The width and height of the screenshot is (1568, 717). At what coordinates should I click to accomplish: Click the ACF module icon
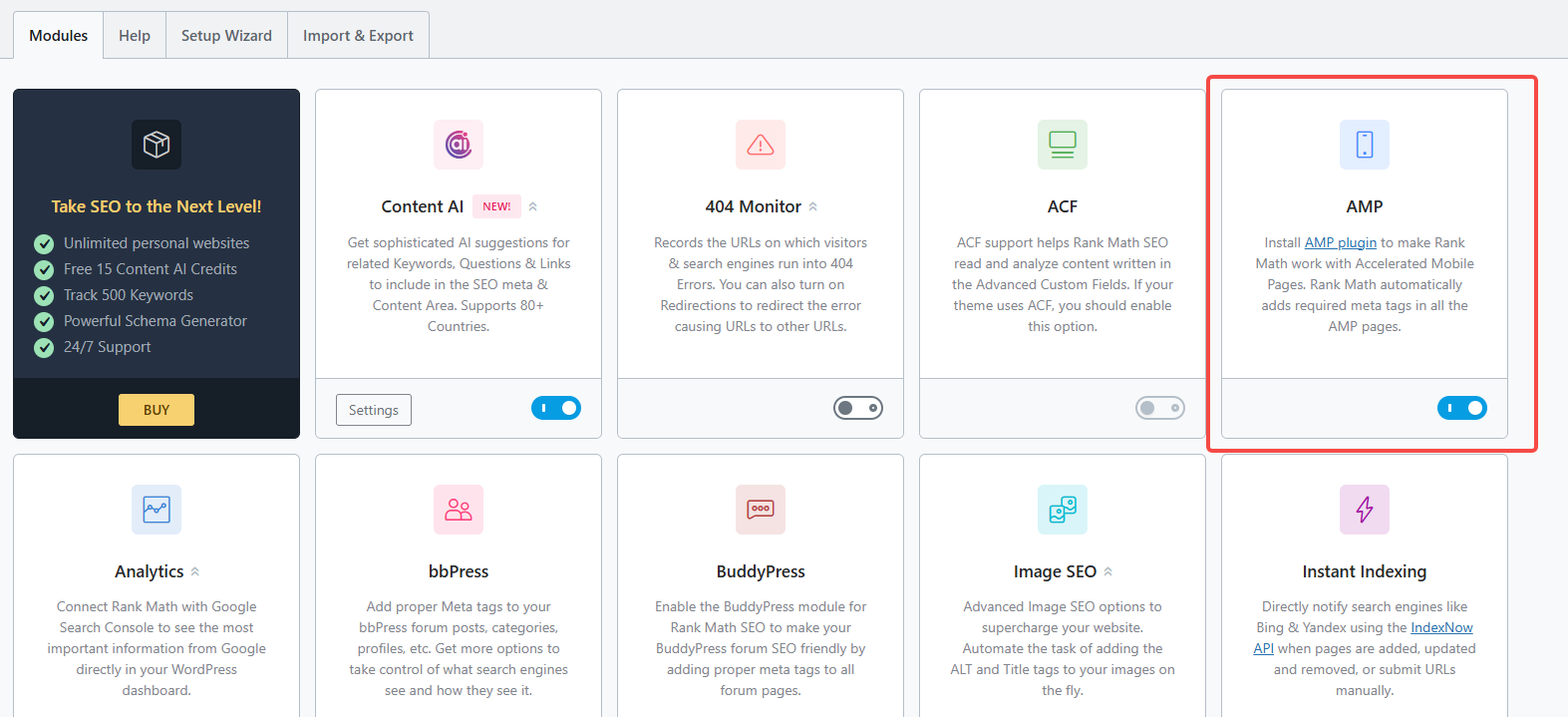point(1063,145)
